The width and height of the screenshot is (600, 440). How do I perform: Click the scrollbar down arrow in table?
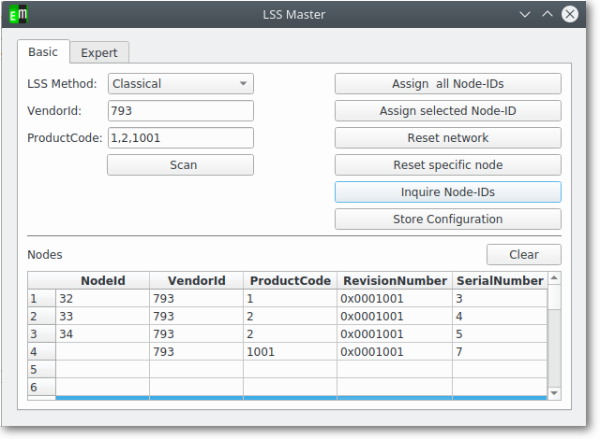[554, 393]
